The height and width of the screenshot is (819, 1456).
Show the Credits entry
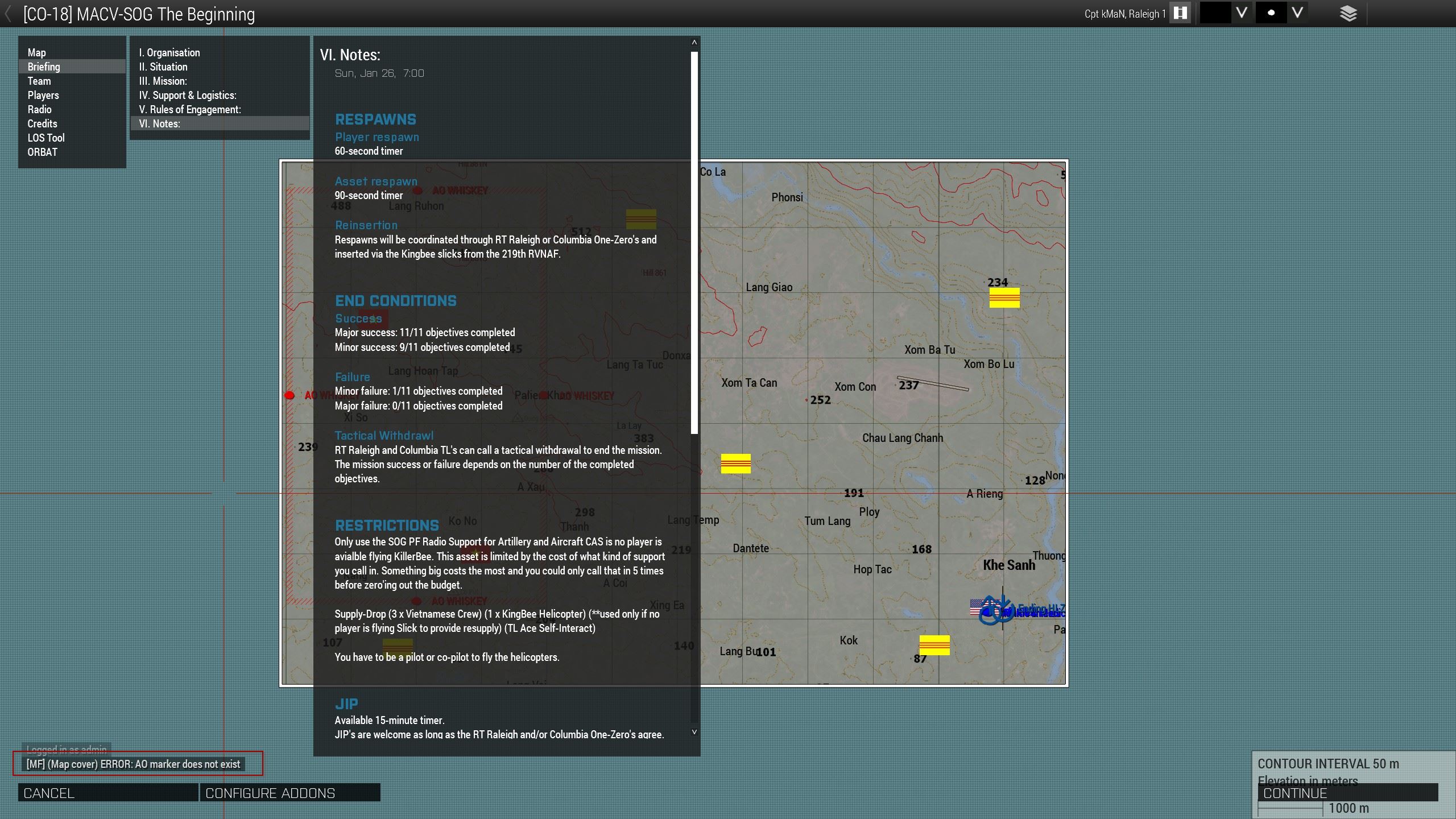tap(72, 123)
